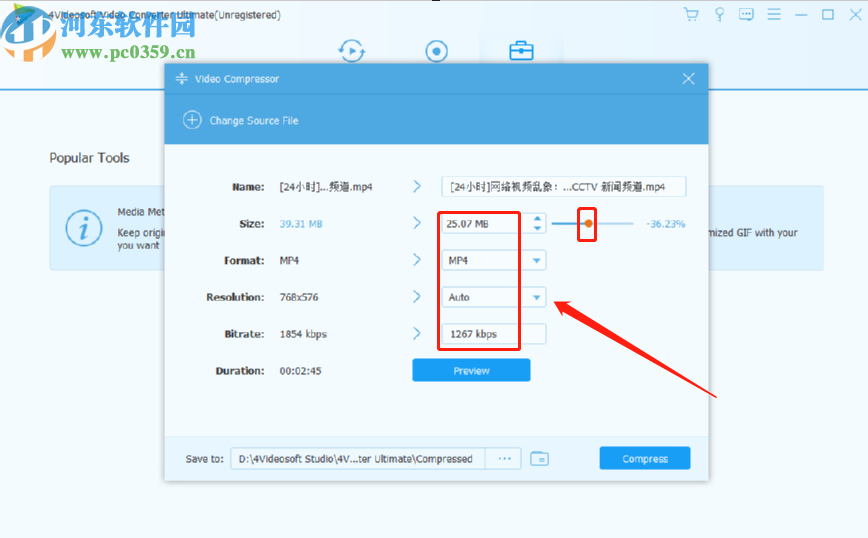Screen dimensions: 868x538
Task: Increase the size with up stepper arrow
Action: pos(537,219)
